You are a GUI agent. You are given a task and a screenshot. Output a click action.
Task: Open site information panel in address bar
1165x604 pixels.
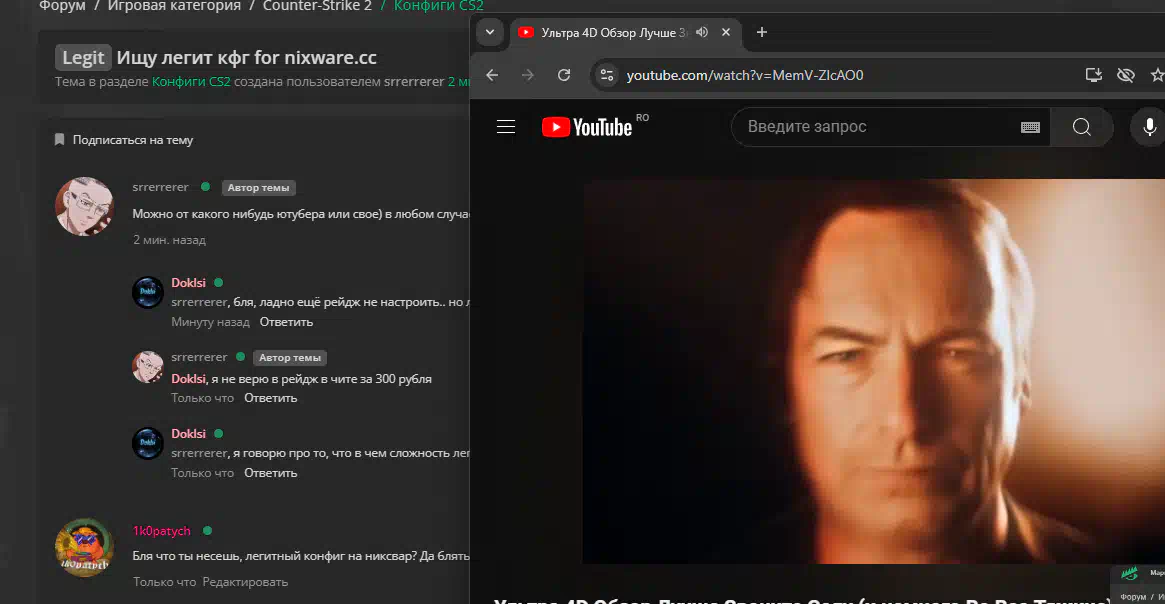click(606, 75)
